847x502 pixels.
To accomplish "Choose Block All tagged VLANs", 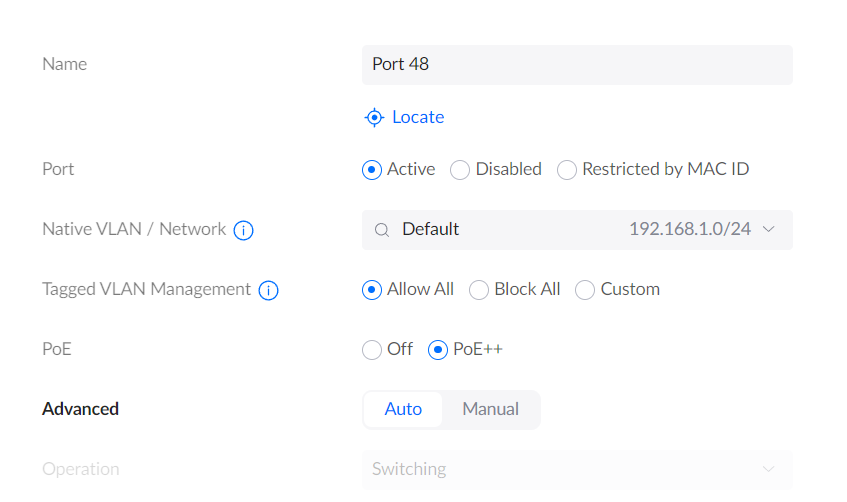I will click(x=479, y=290).
